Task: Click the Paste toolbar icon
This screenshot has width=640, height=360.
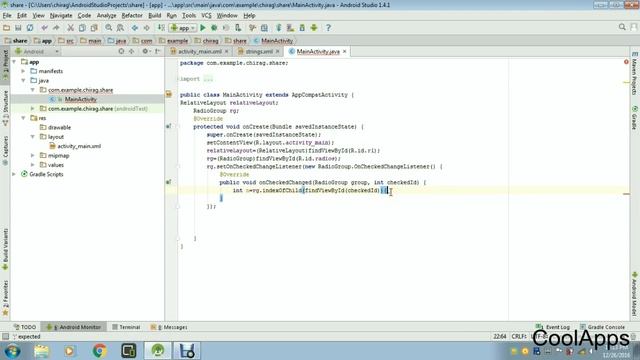Action: (x=94, y=28)
